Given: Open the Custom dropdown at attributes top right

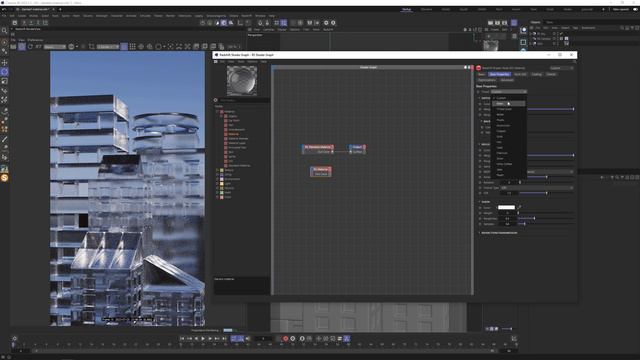Looking at the screenshot, I should (561, 68).
